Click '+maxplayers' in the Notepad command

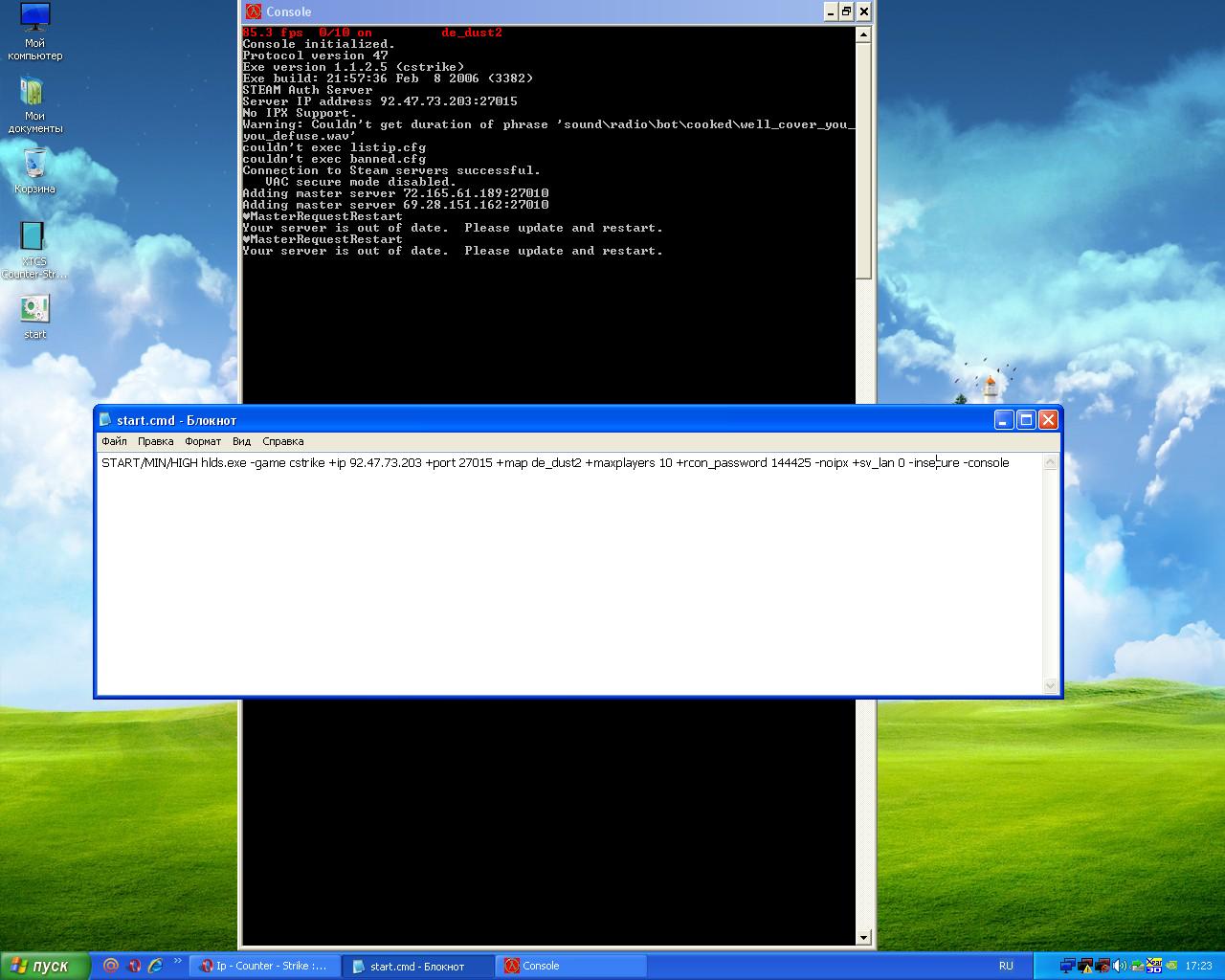click(620, 463)
